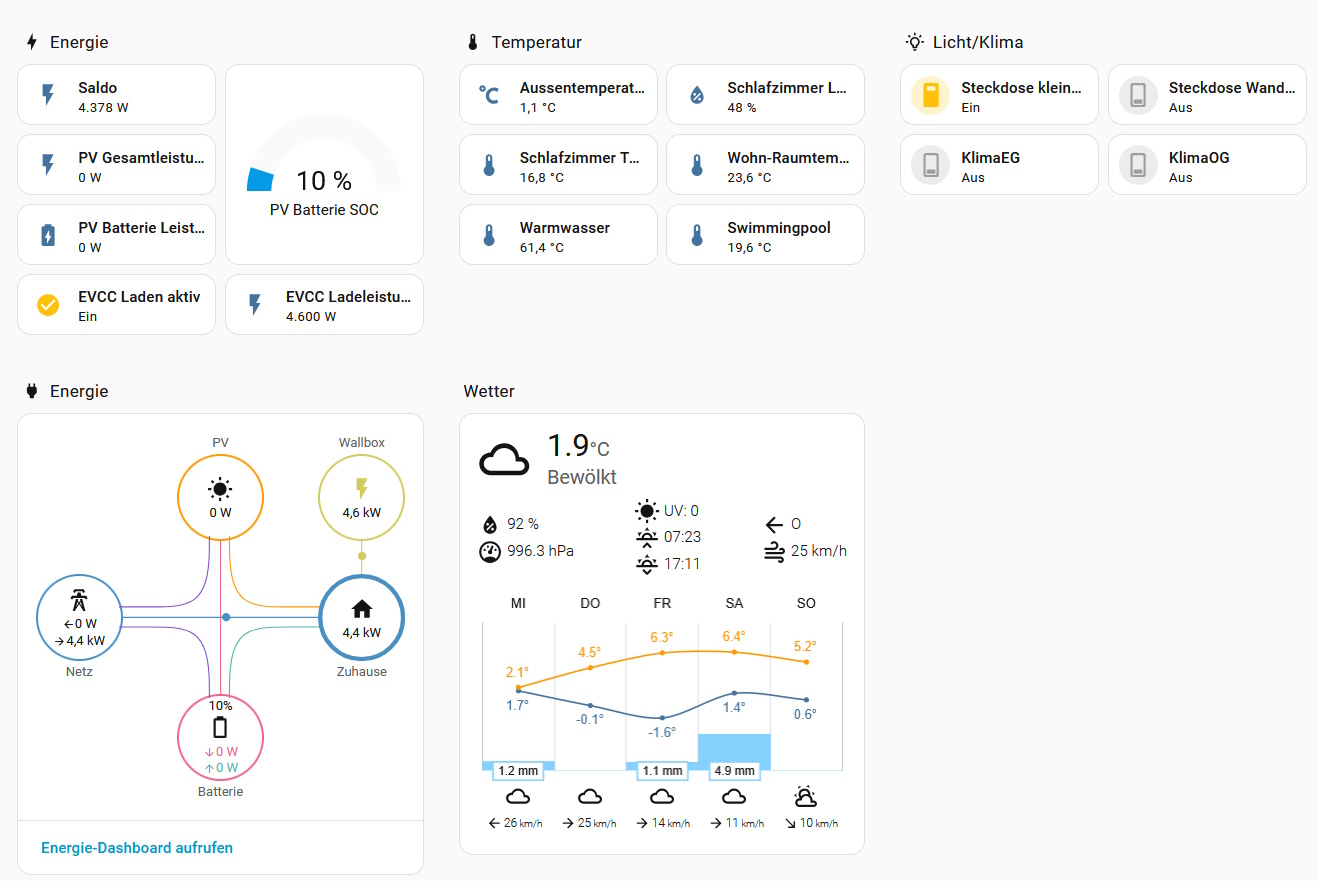The height and width of the screenshot is (881, 1319).
Task: Click the sun icon in PV circle
Action: tap(220, 489)
